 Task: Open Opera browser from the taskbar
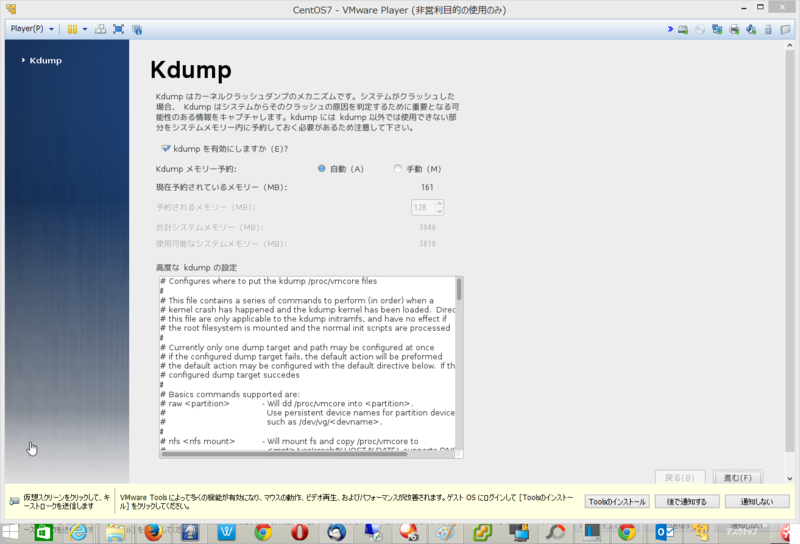click(x=299, y=532)
